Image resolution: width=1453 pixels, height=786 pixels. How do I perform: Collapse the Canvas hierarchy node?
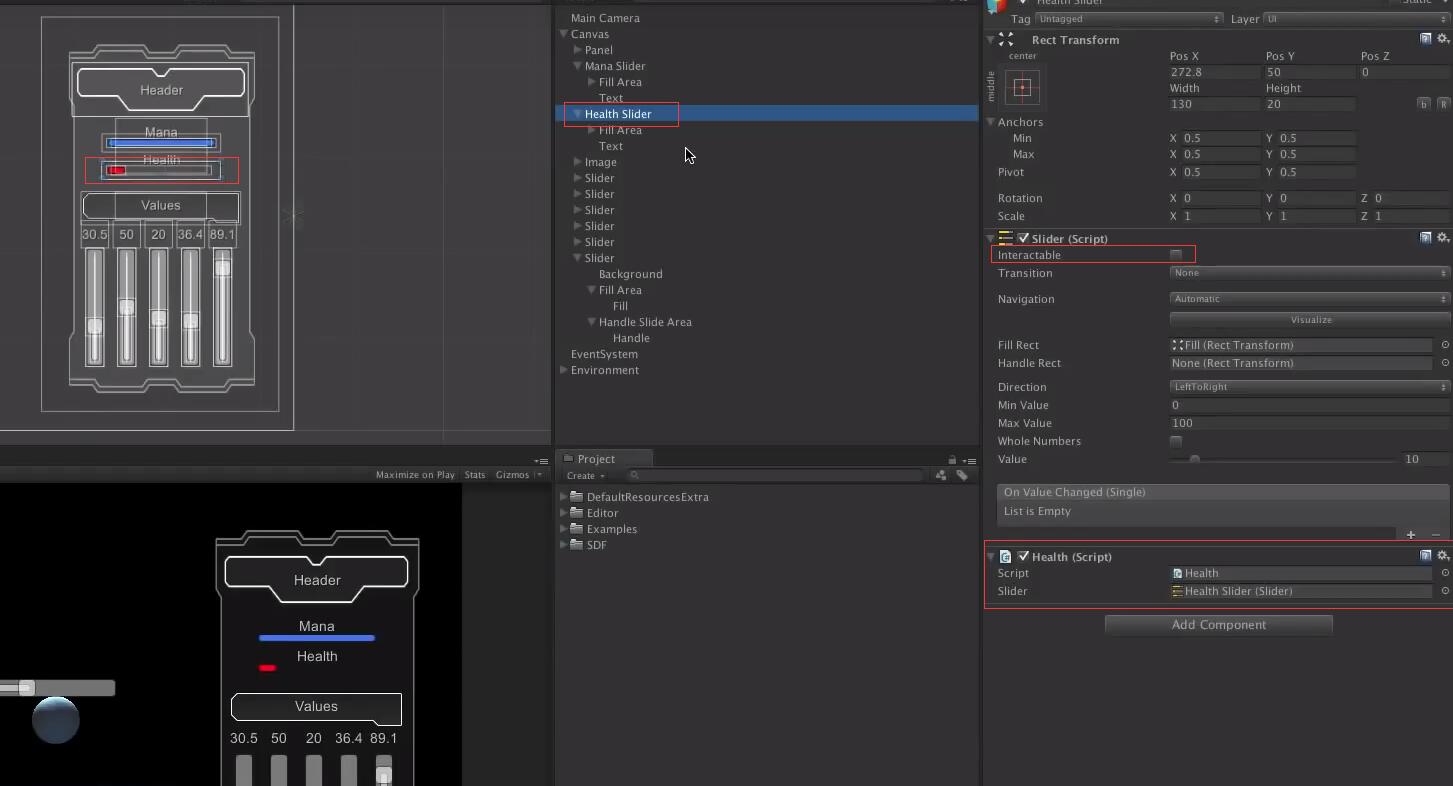tap(564, 34)
